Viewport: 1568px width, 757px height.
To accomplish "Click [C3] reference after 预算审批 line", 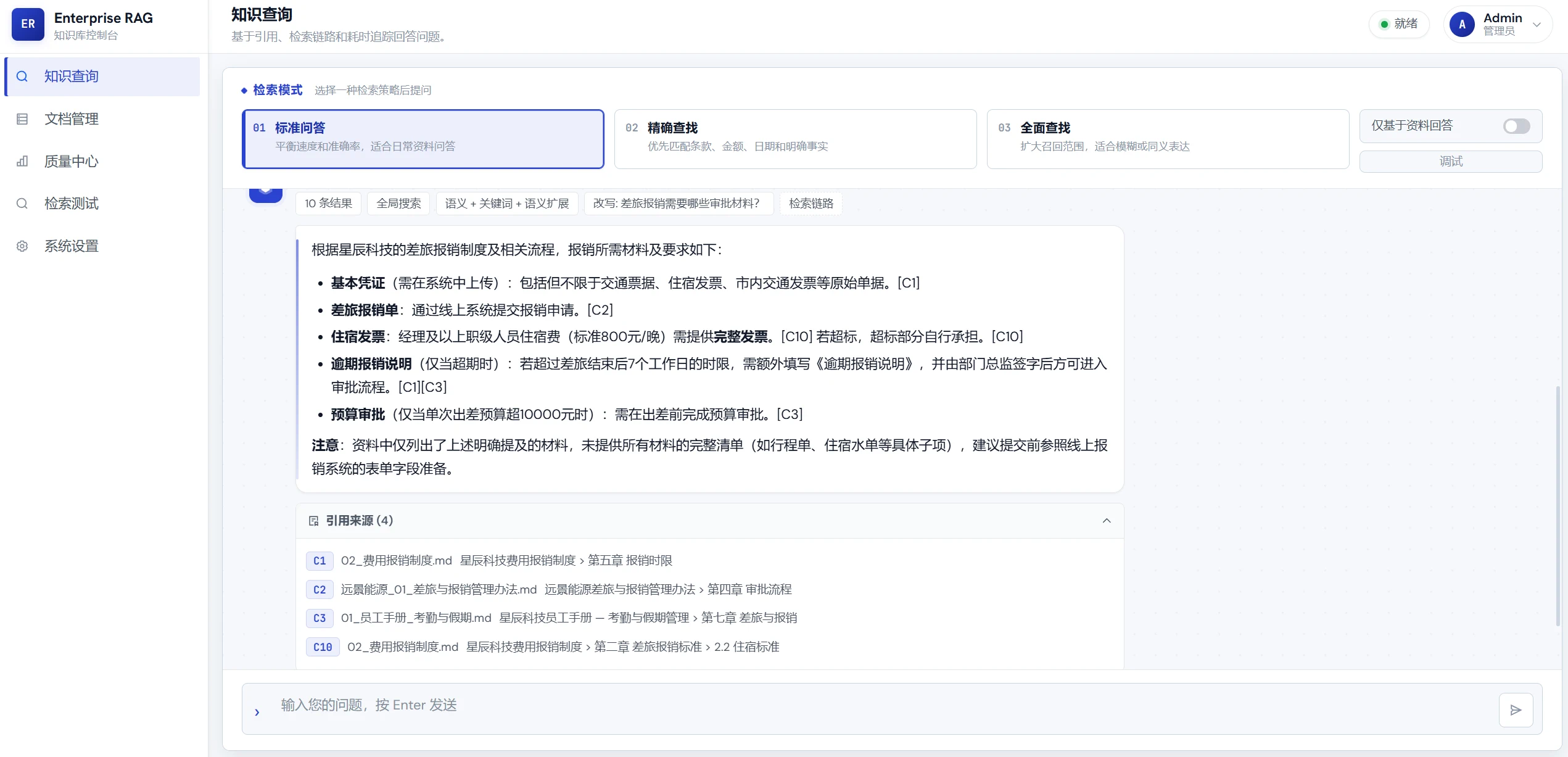I will click(x=790, y=414).
